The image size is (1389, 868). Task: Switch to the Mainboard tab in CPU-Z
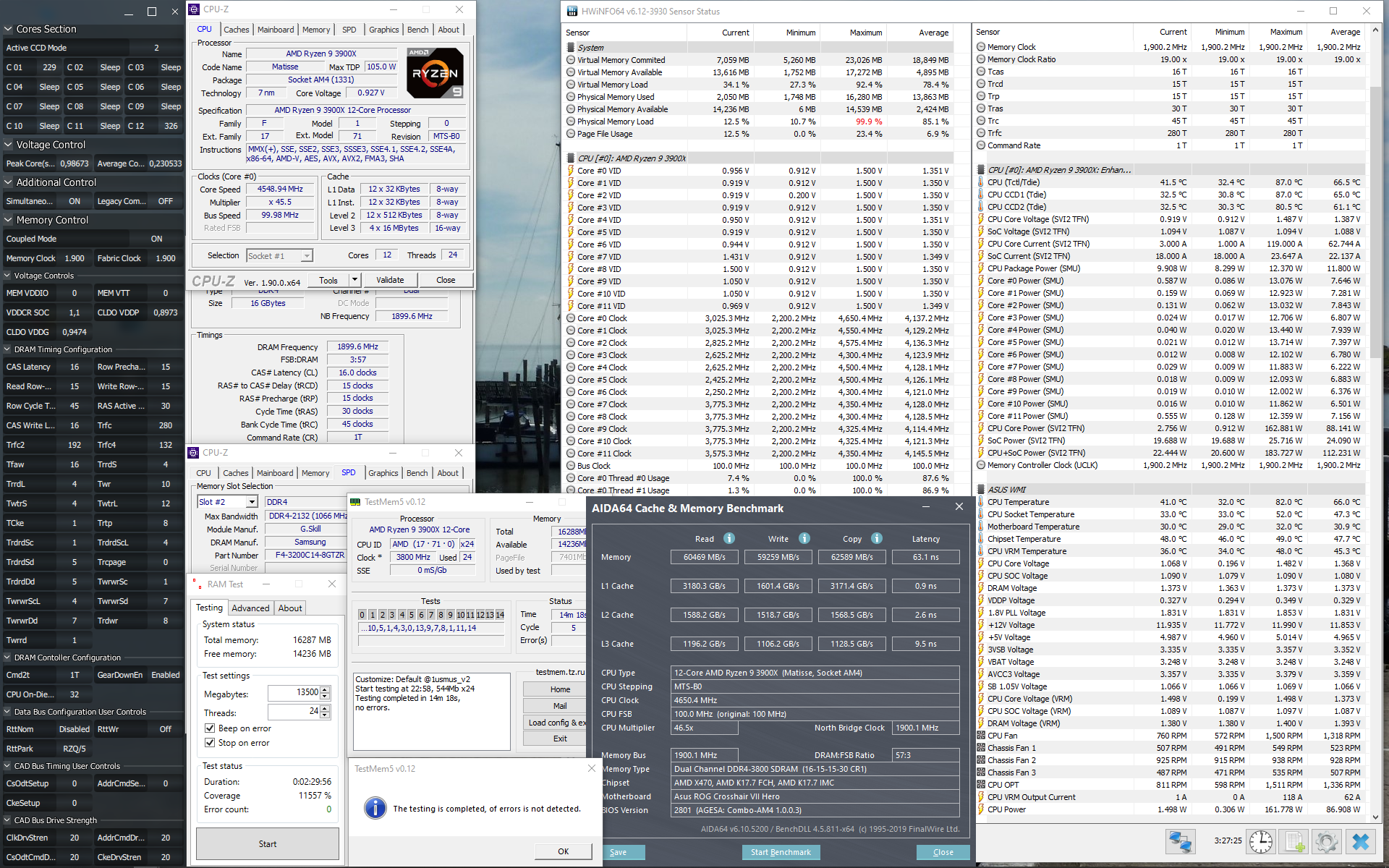tap(276, 30)
